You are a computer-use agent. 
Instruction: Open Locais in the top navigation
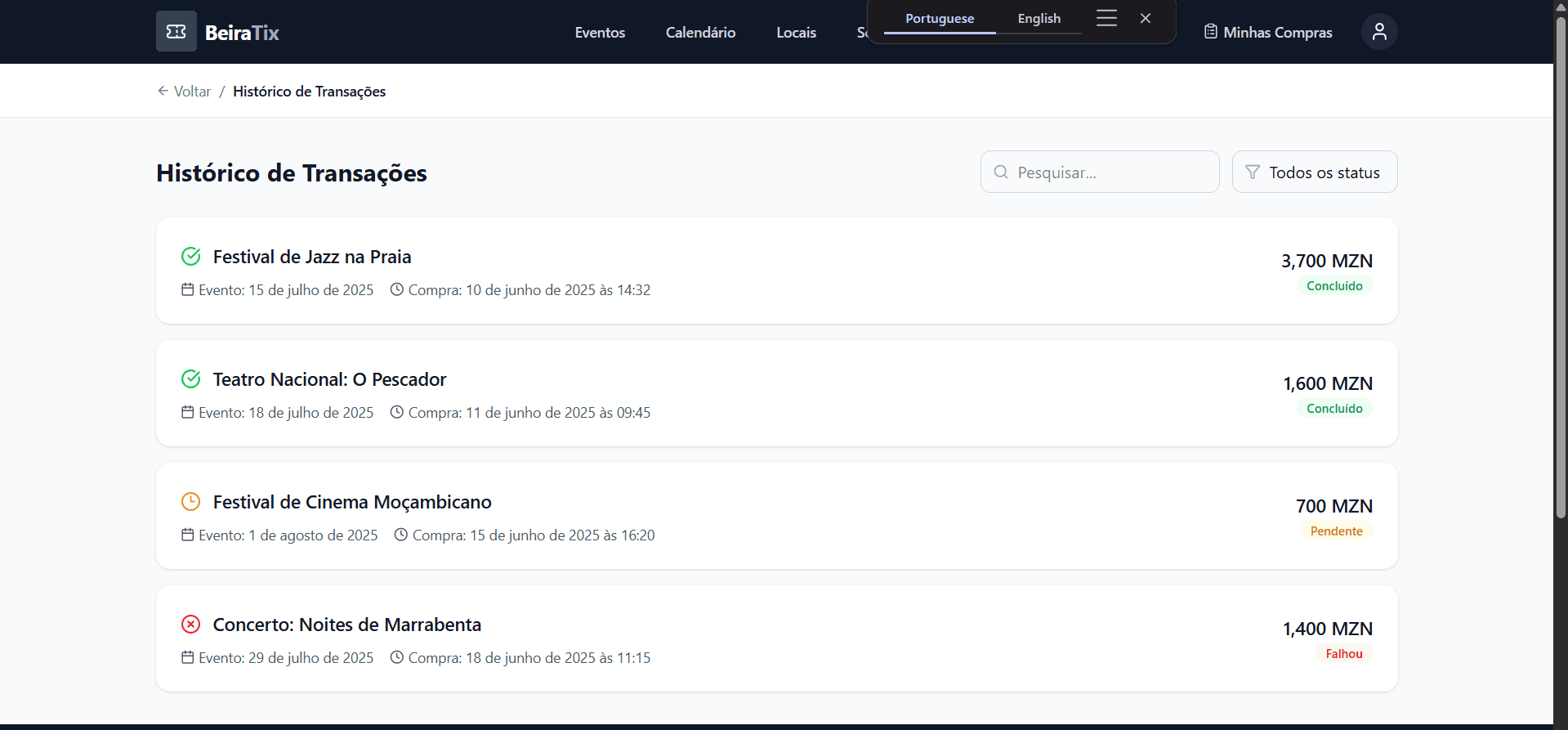(x=796, y=33)
